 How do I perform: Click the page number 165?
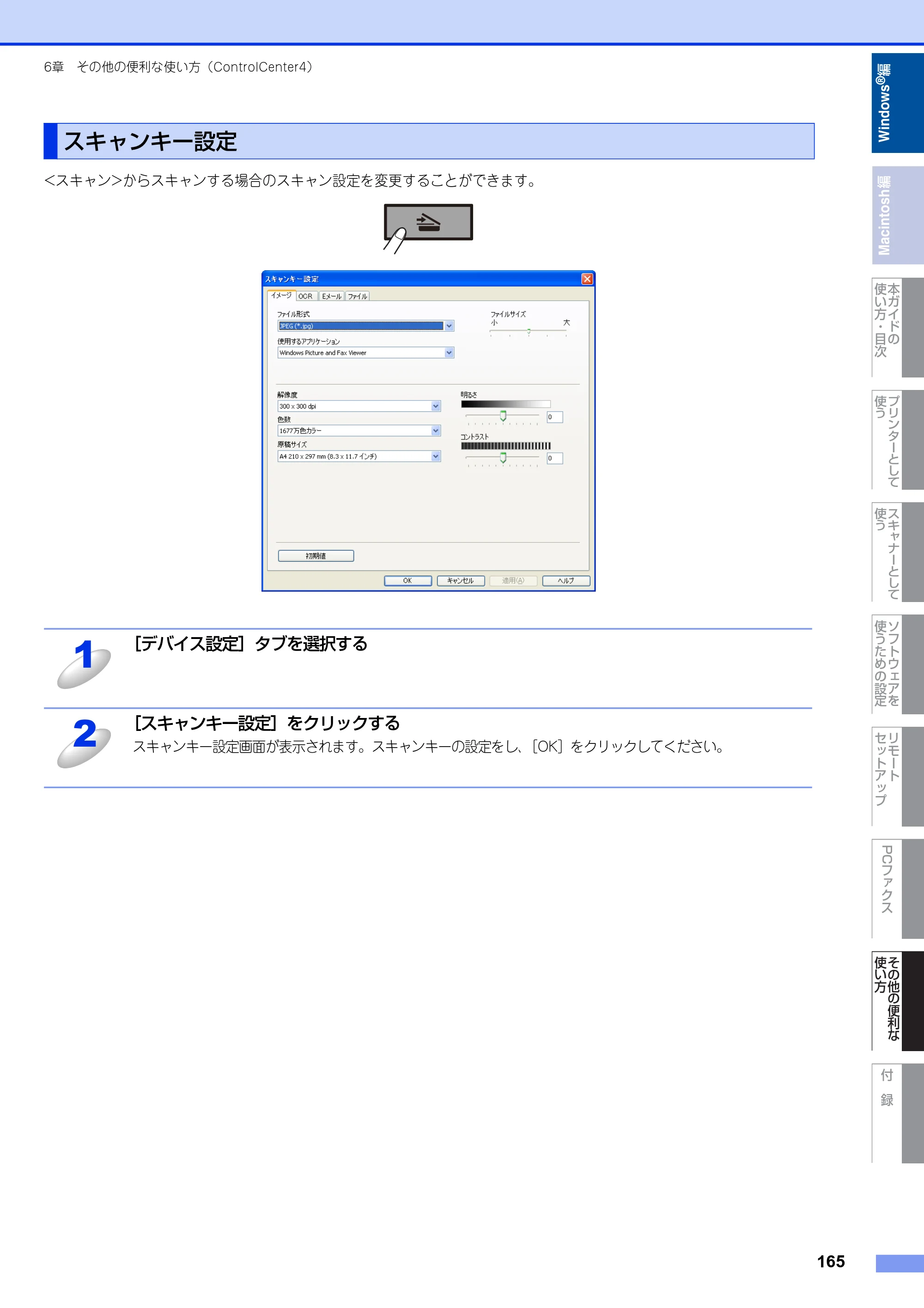point(831,1261)
